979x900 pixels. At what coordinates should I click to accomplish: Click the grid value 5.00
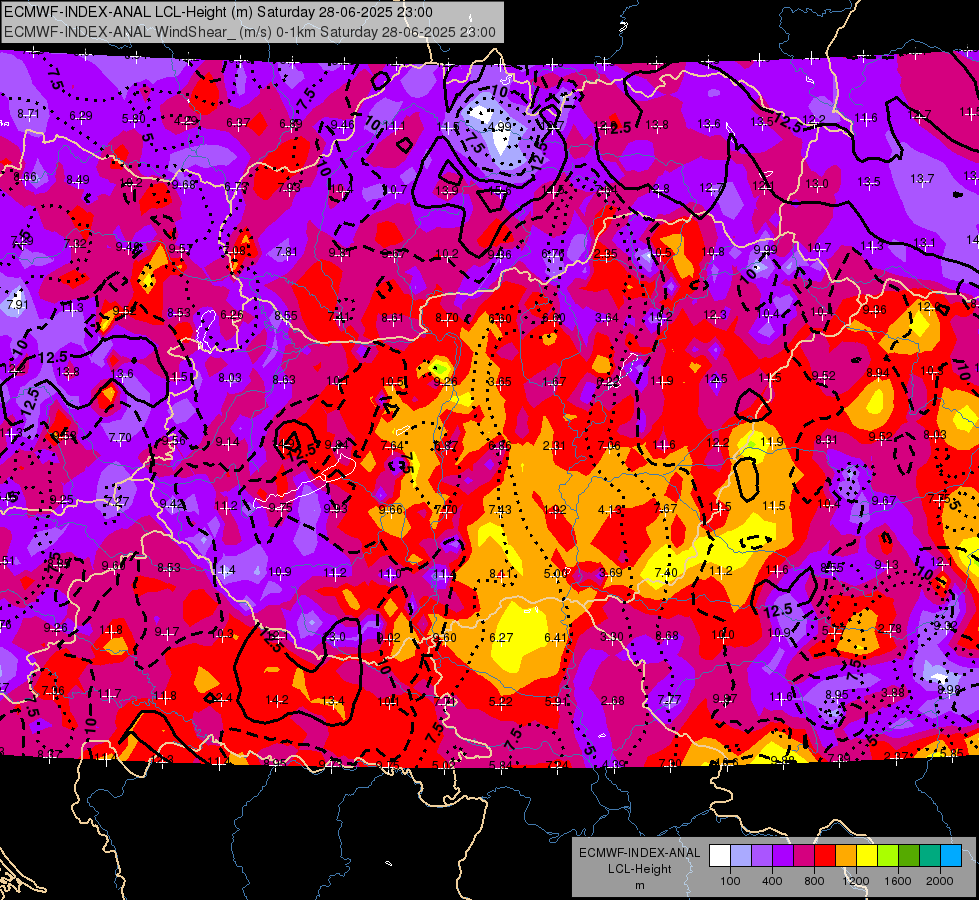[555, 573]
